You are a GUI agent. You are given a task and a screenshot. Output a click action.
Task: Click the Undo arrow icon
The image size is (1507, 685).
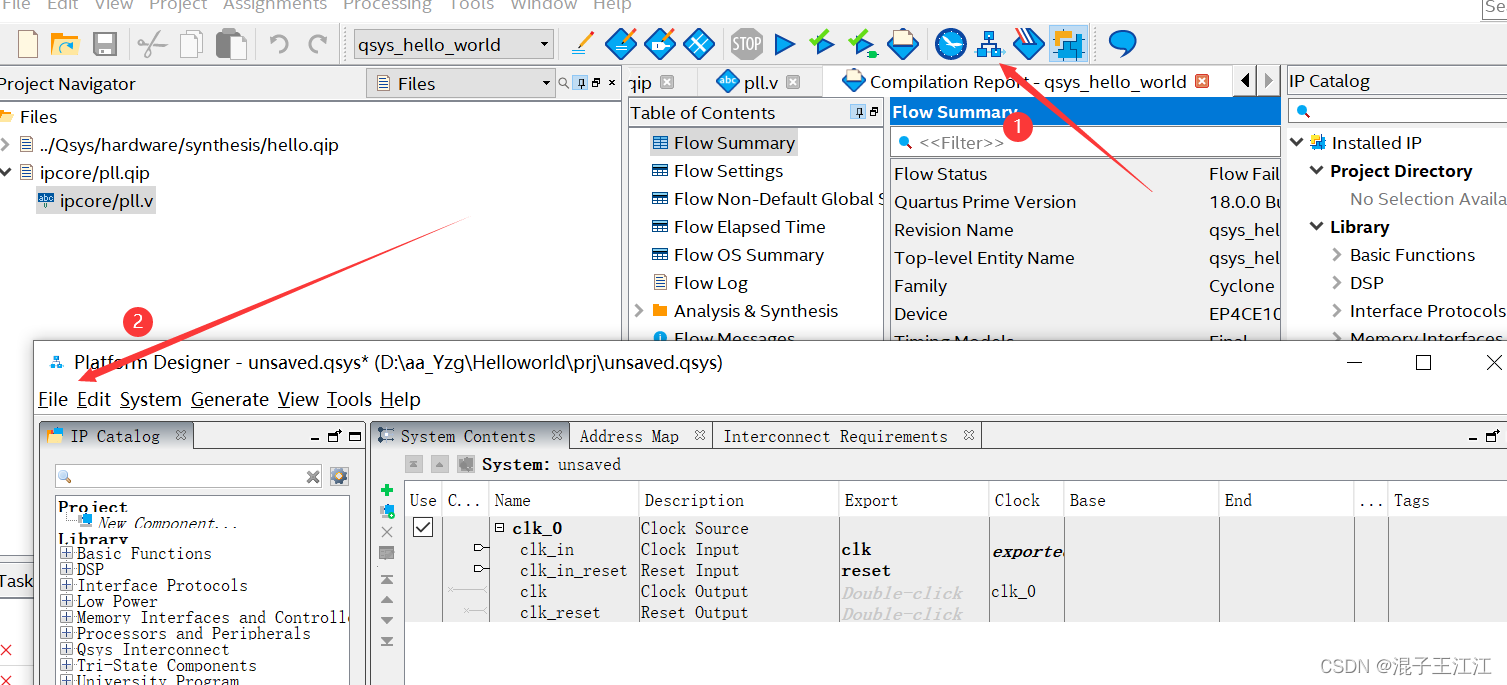[x=279, y=44]
